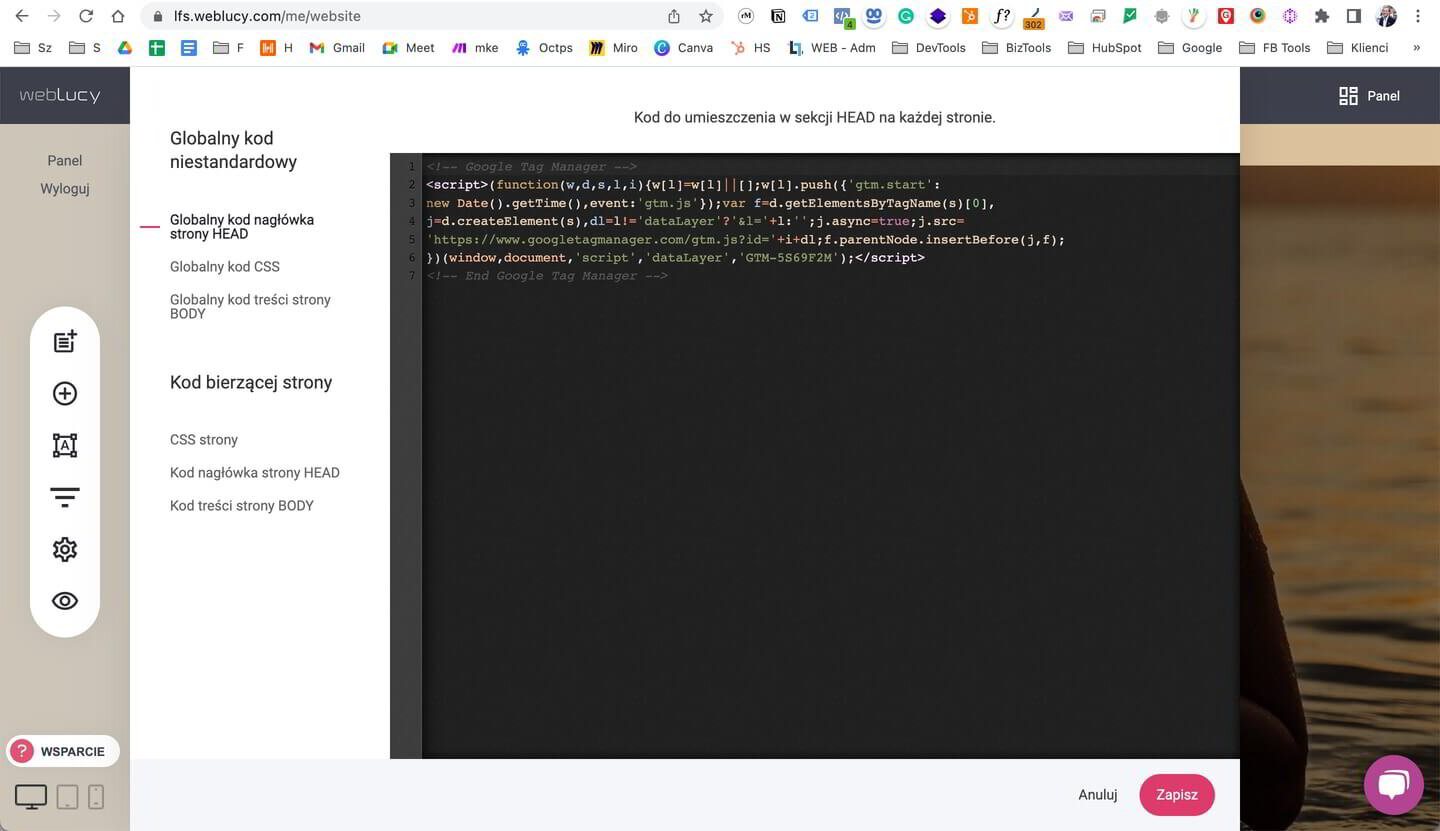Cancel edits using the Anuluj button

1097,794
